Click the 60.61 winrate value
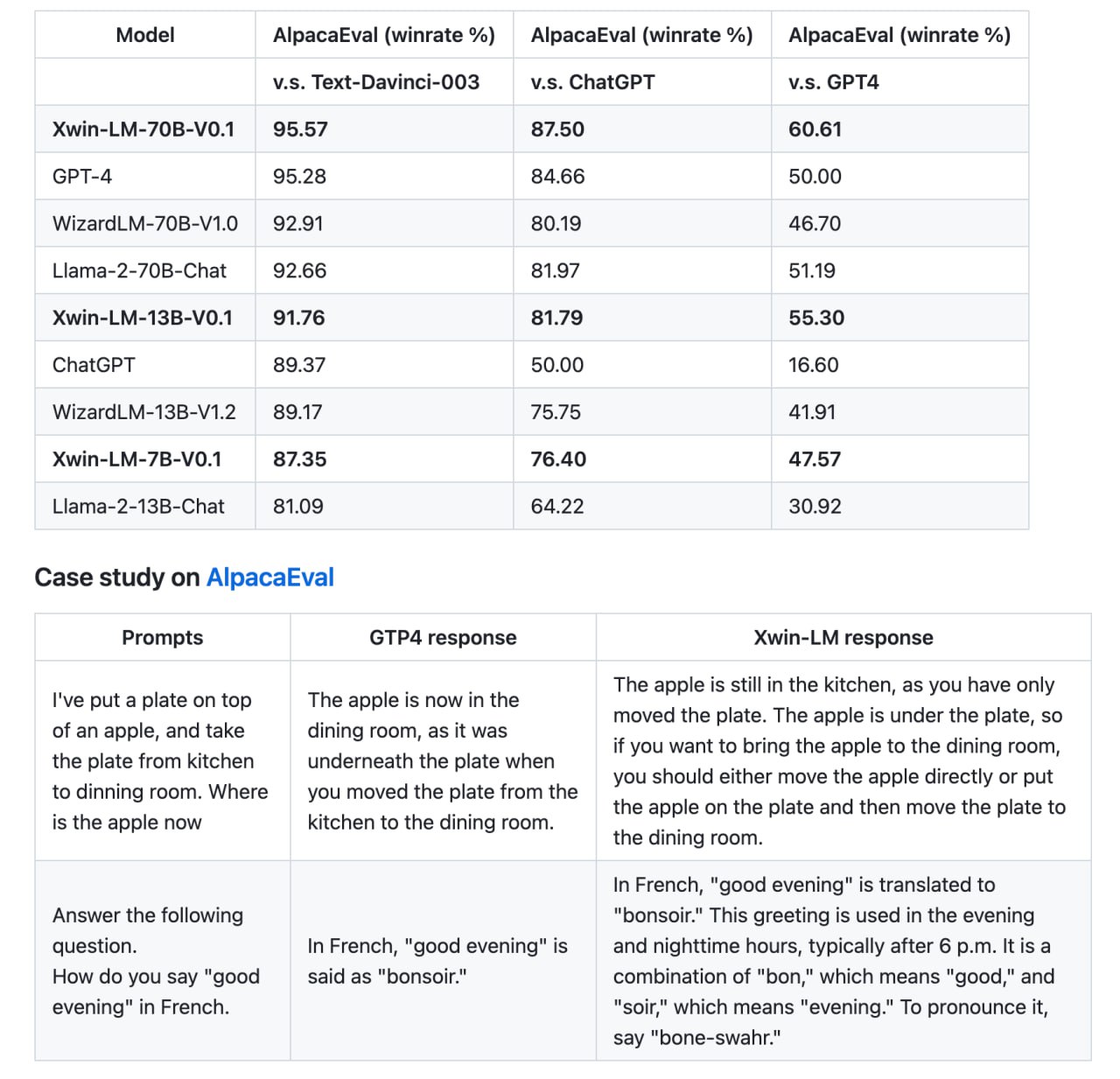1120x1079 pixels. point(815,130)
